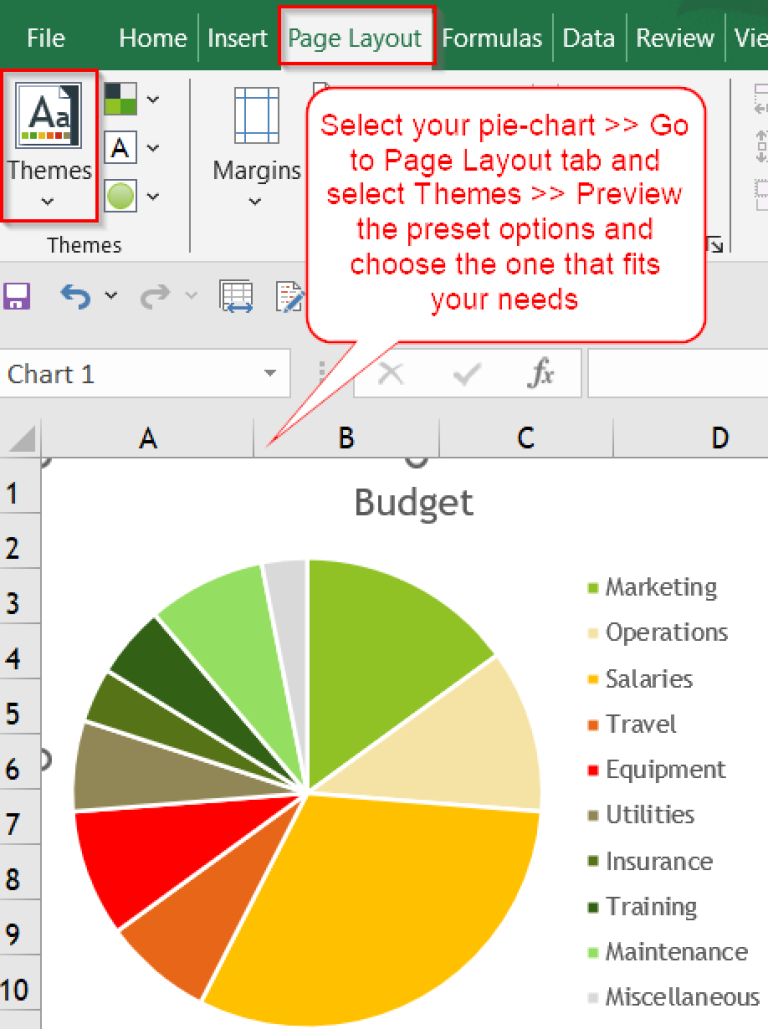Image resolution: width=768 pixels, height=1029 pixels.
Task: Click the theme Colors icon
Action: tap(121, 99)
